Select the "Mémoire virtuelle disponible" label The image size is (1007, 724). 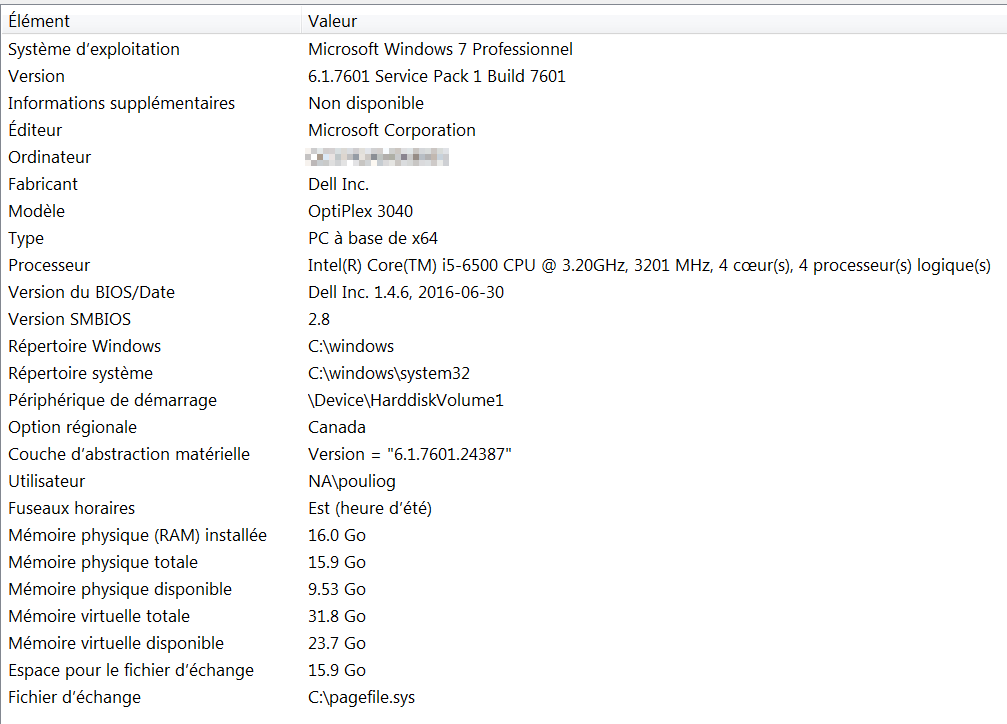pyautogui.click(x=116, y=643)
